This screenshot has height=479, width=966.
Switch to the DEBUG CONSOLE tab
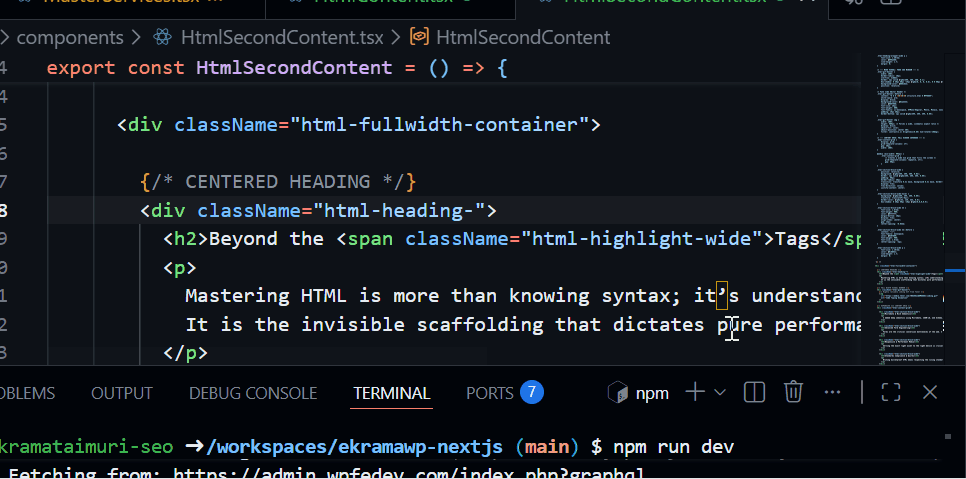[253, 393]
